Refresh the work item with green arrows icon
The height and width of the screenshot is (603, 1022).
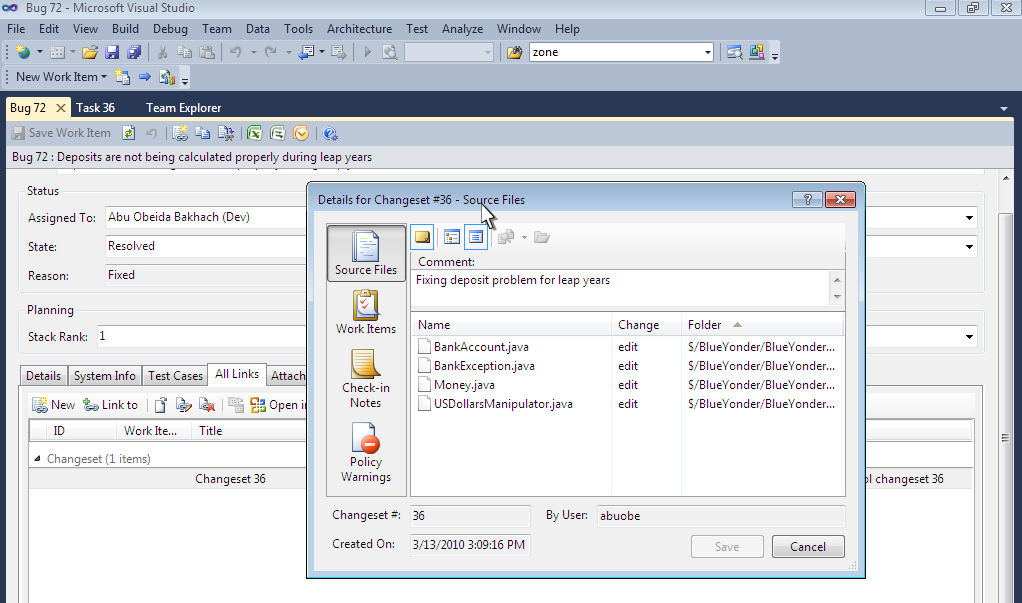point(128,133)
